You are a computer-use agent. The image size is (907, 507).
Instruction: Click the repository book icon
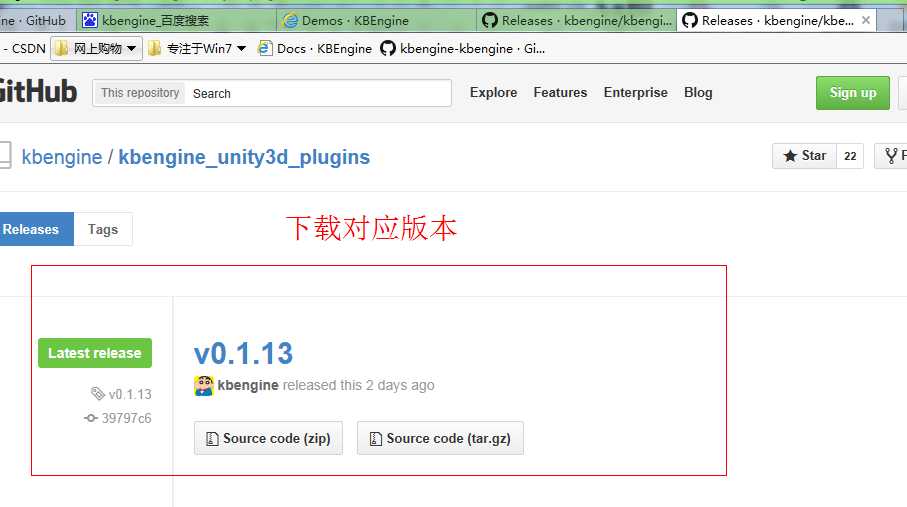point(5,155)
